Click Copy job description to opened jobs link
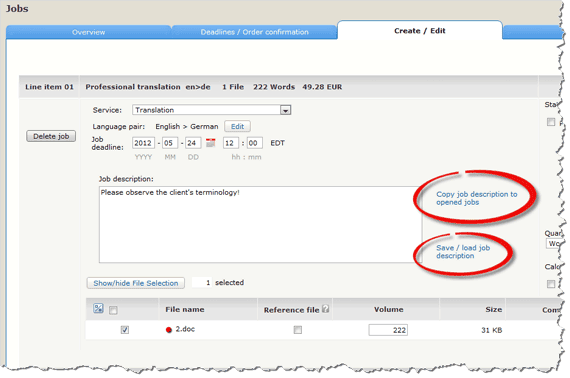Viewport: 570px width, 378px height. click(477, 198)
